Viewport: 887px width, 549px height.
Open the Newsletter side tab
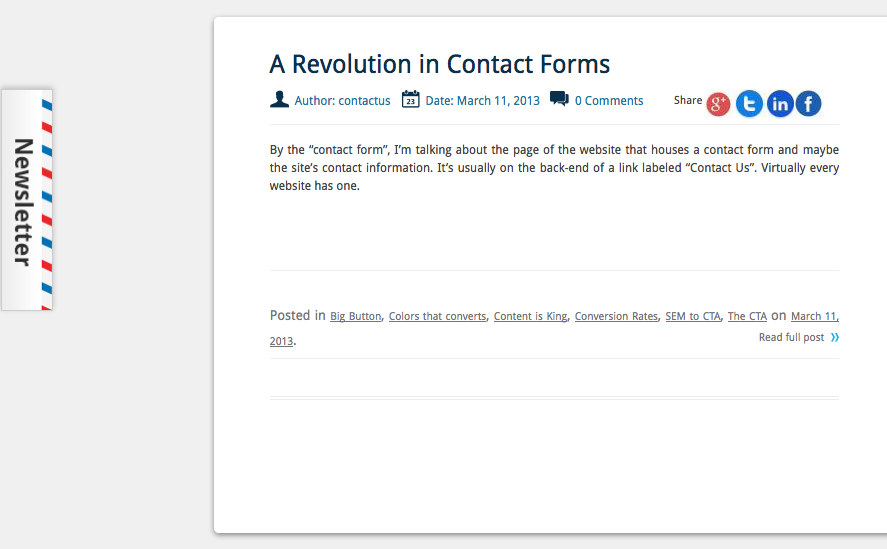click(27, 200)
